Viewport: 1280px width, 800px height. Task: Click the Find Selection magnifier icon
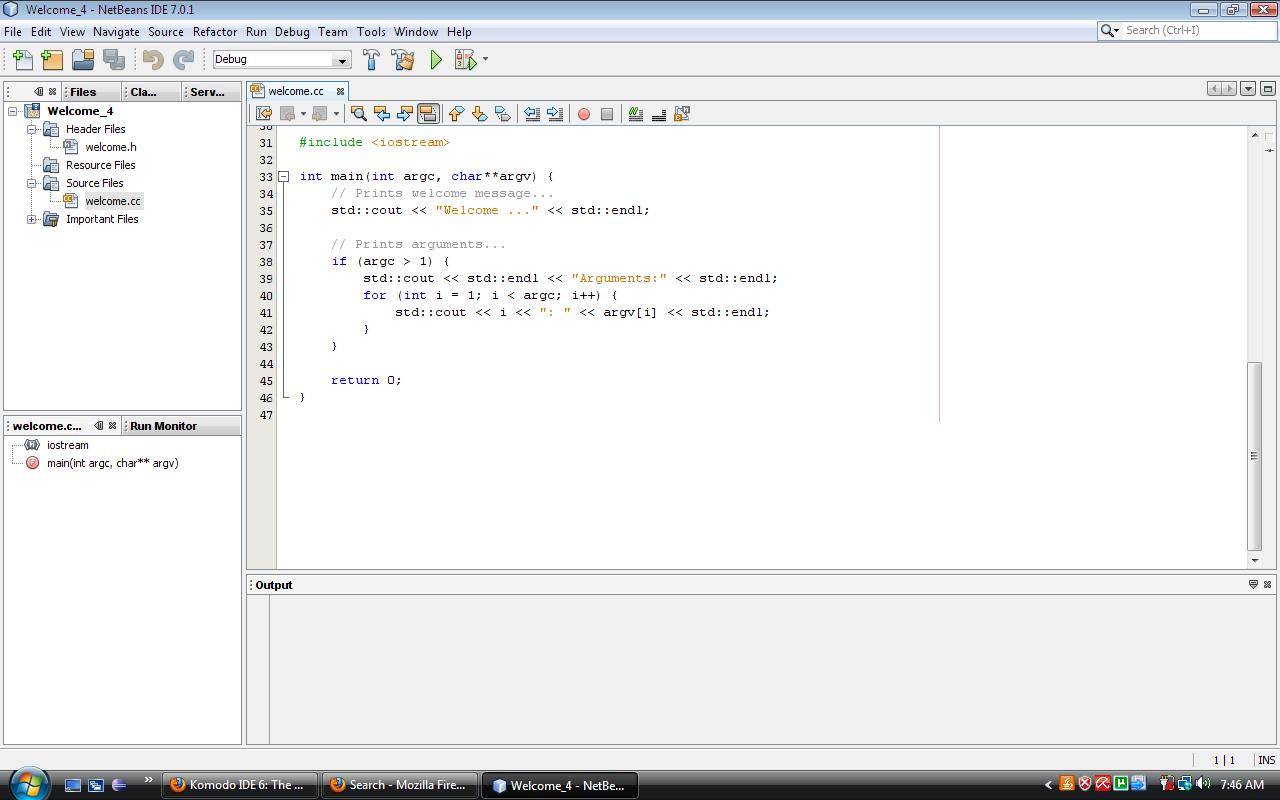(358, 114)
